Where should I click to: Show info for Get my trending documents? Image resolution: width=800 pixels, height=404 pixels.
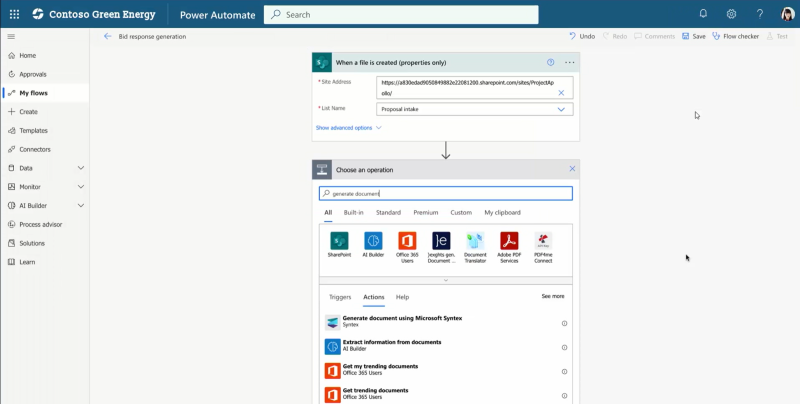tap(564, 371)
